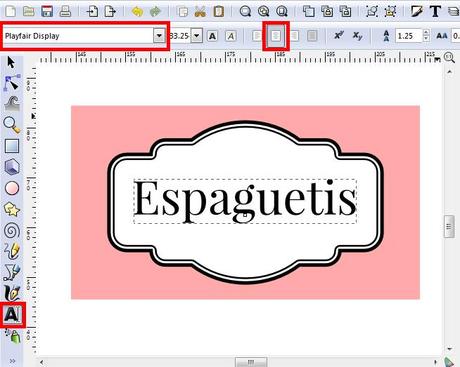Unlink the selected clone
The height and width of the screenshot is (367, 460).
coord(345,11)
